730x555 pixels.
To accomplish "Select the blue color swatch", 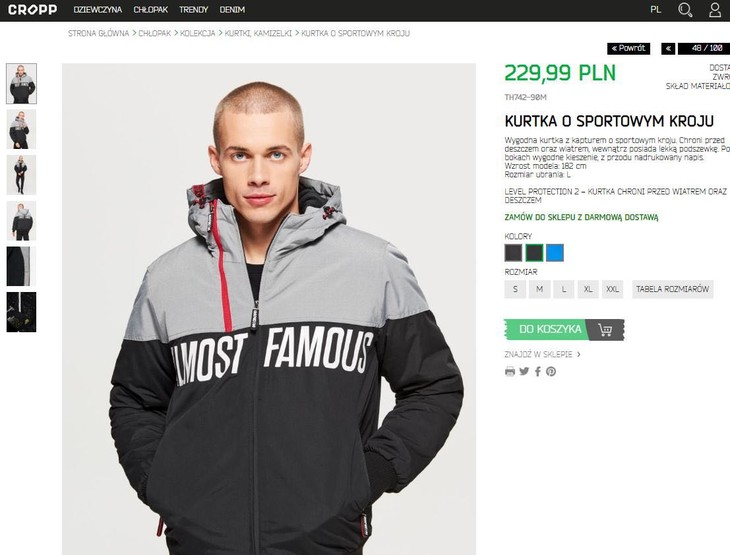I will coord(555,253).
